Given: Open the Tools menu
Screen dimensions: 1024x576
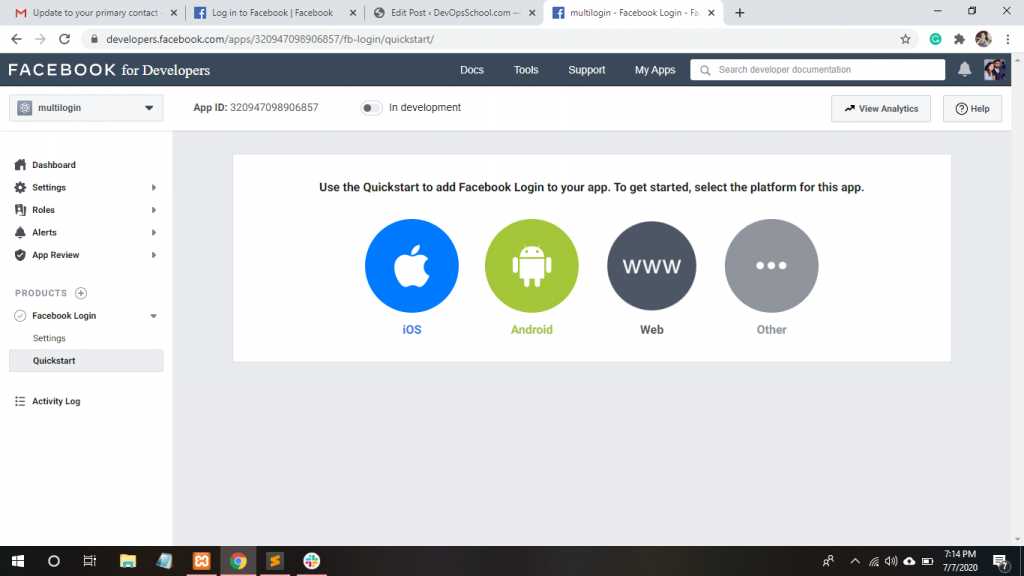Looking at the screenshot, I should click(526, 70).
